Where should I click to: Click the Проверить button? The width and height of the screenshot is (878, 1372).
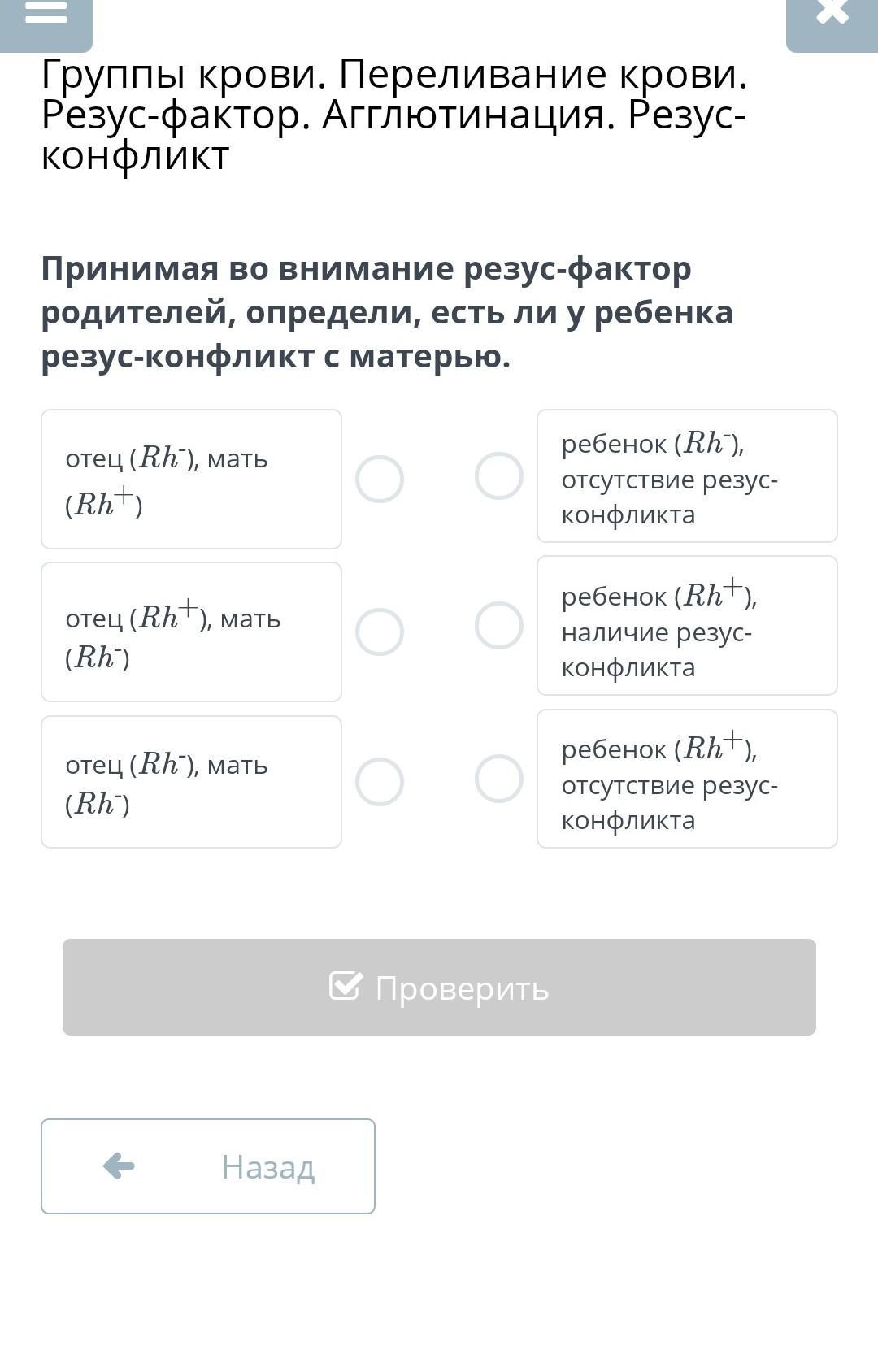click(439, 987)
